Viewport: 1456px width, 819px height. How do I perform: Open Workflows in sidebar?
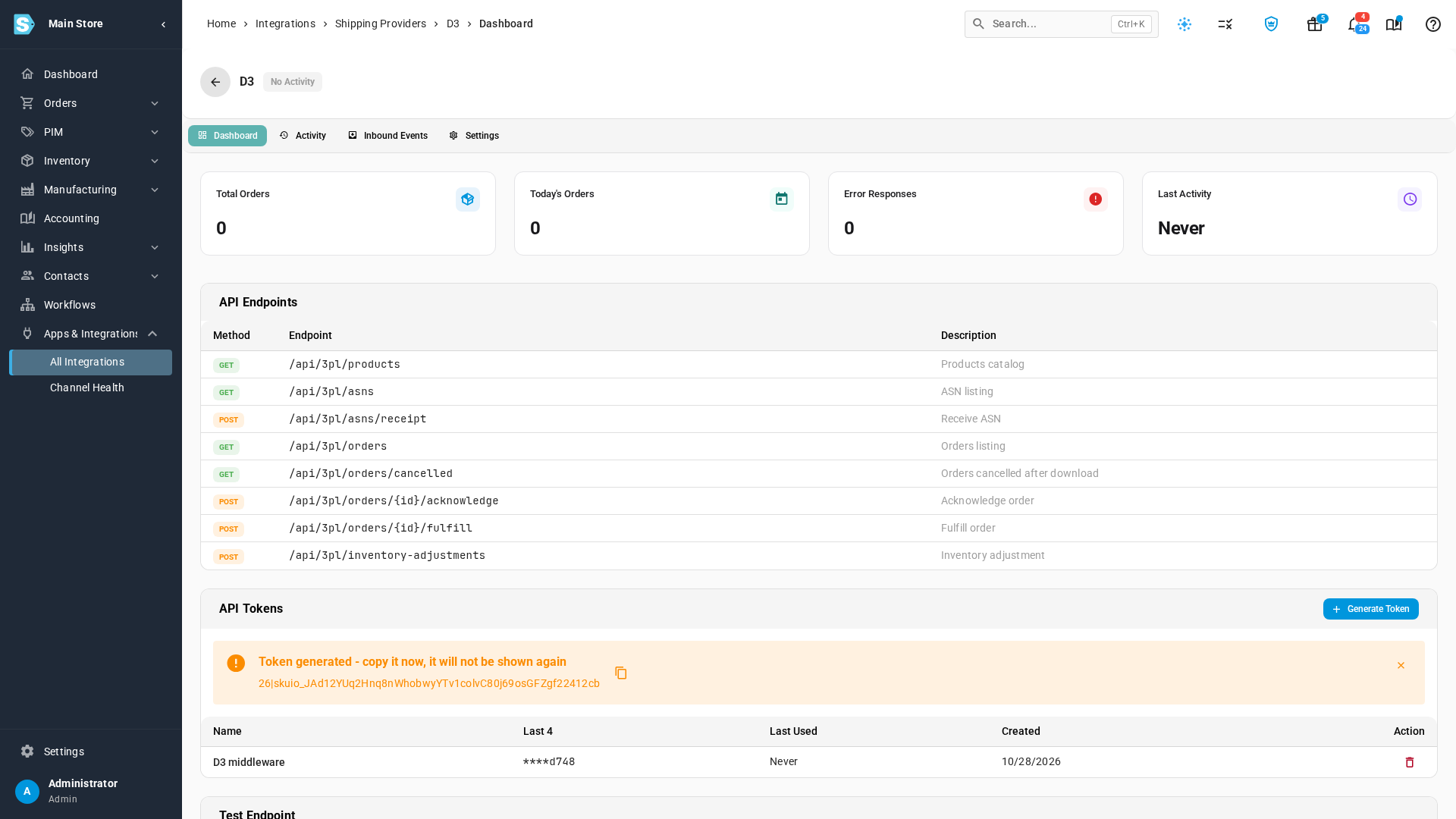(91, 305)
